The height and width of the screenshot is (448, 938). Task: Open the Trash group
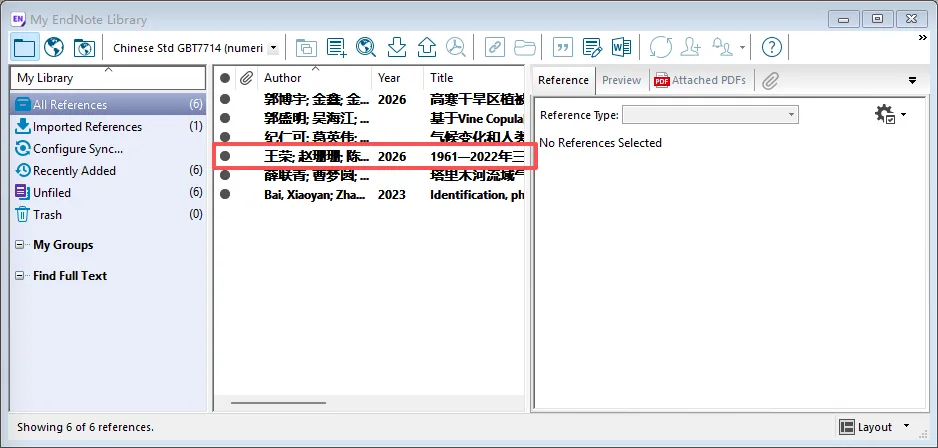(108, 214)
